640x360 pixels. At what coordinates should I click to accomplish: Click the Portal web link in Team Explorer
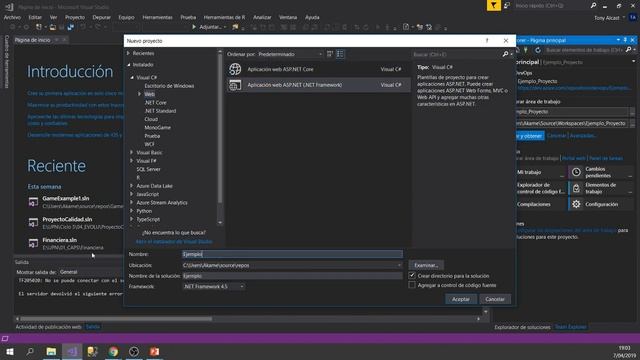573,158
